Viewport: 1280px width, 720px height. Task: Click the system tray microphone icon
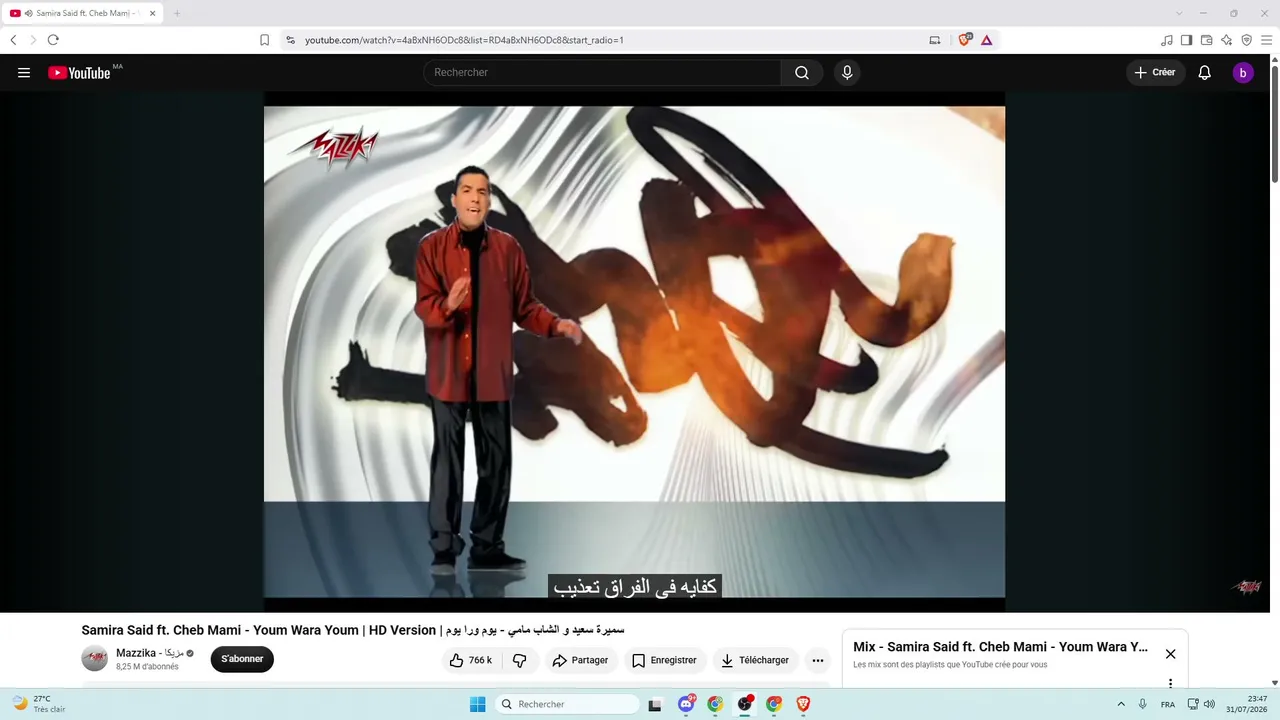pyautogui.click(x=1143, y=704)
